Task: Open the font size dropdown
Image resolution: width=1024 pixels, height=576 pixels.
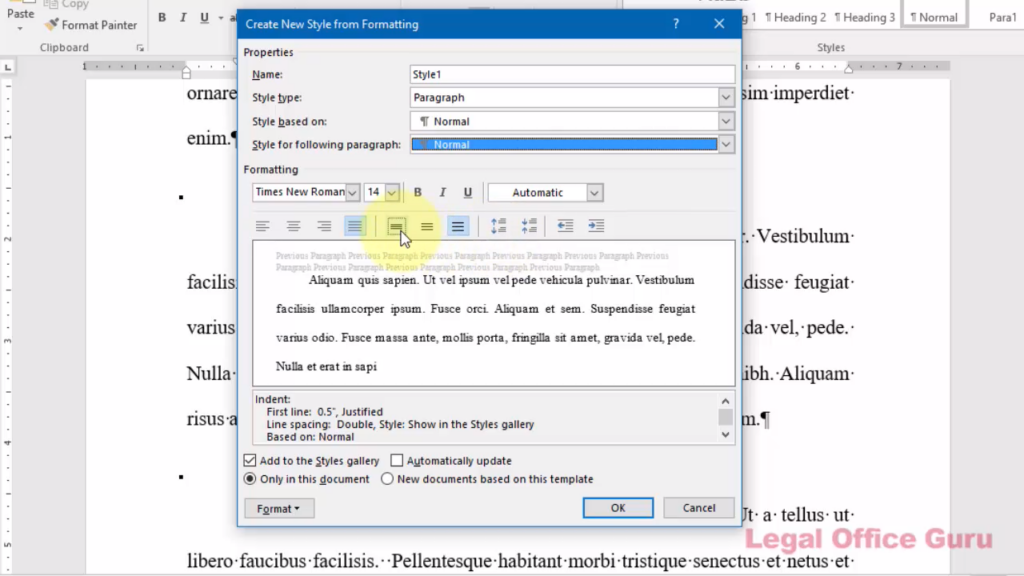Action: click(x=391, y=192)
